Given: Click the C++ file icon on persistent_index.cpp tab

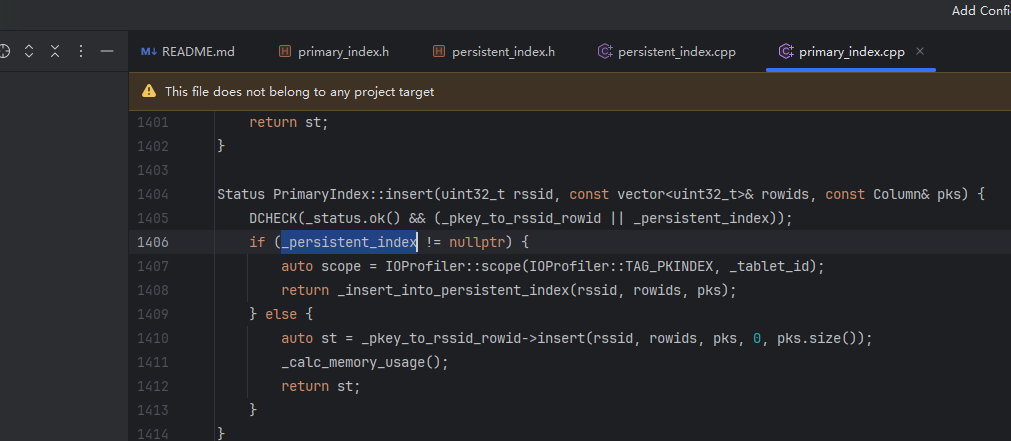Looking at the screenshot, I should pos(604,51).
